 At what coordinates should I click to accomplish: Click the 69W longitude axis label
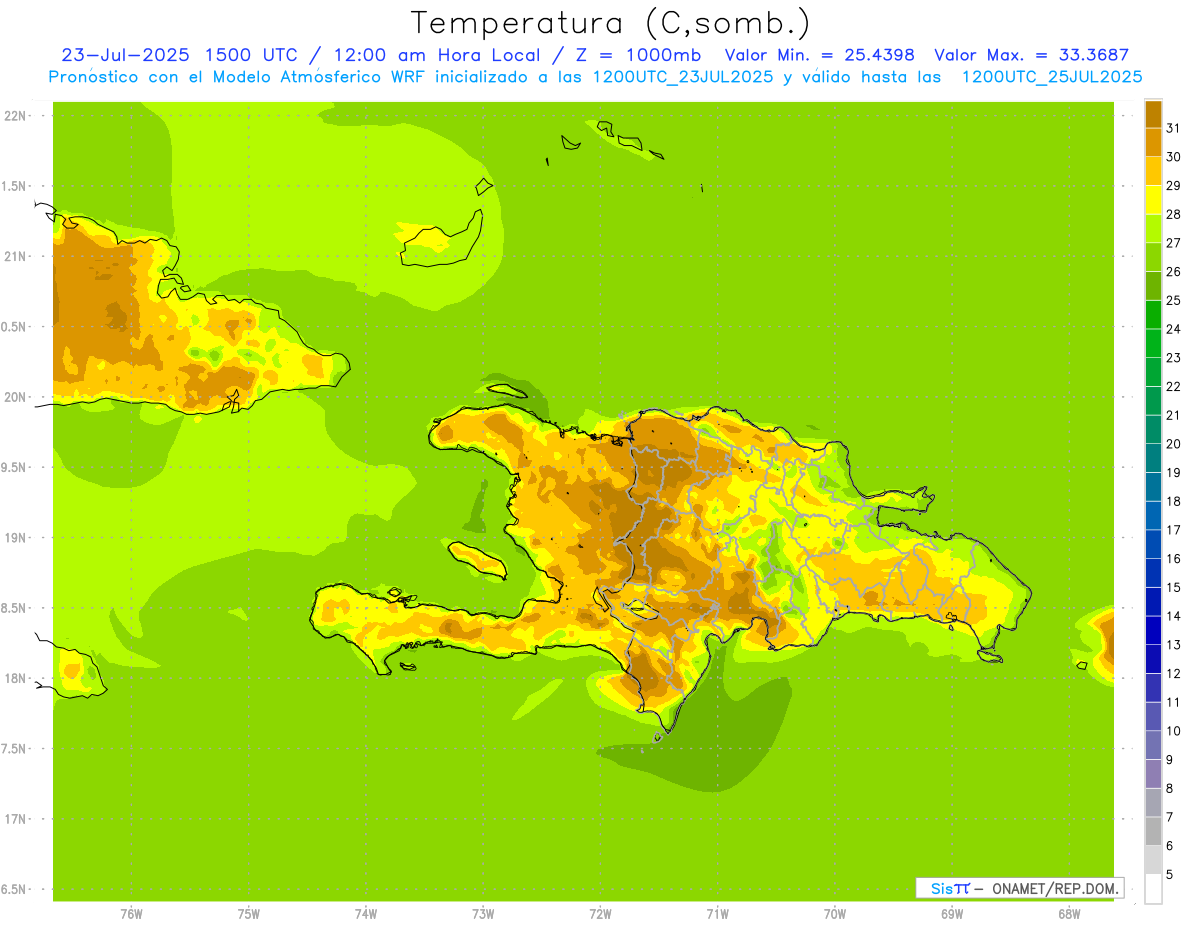coord(952,913)
